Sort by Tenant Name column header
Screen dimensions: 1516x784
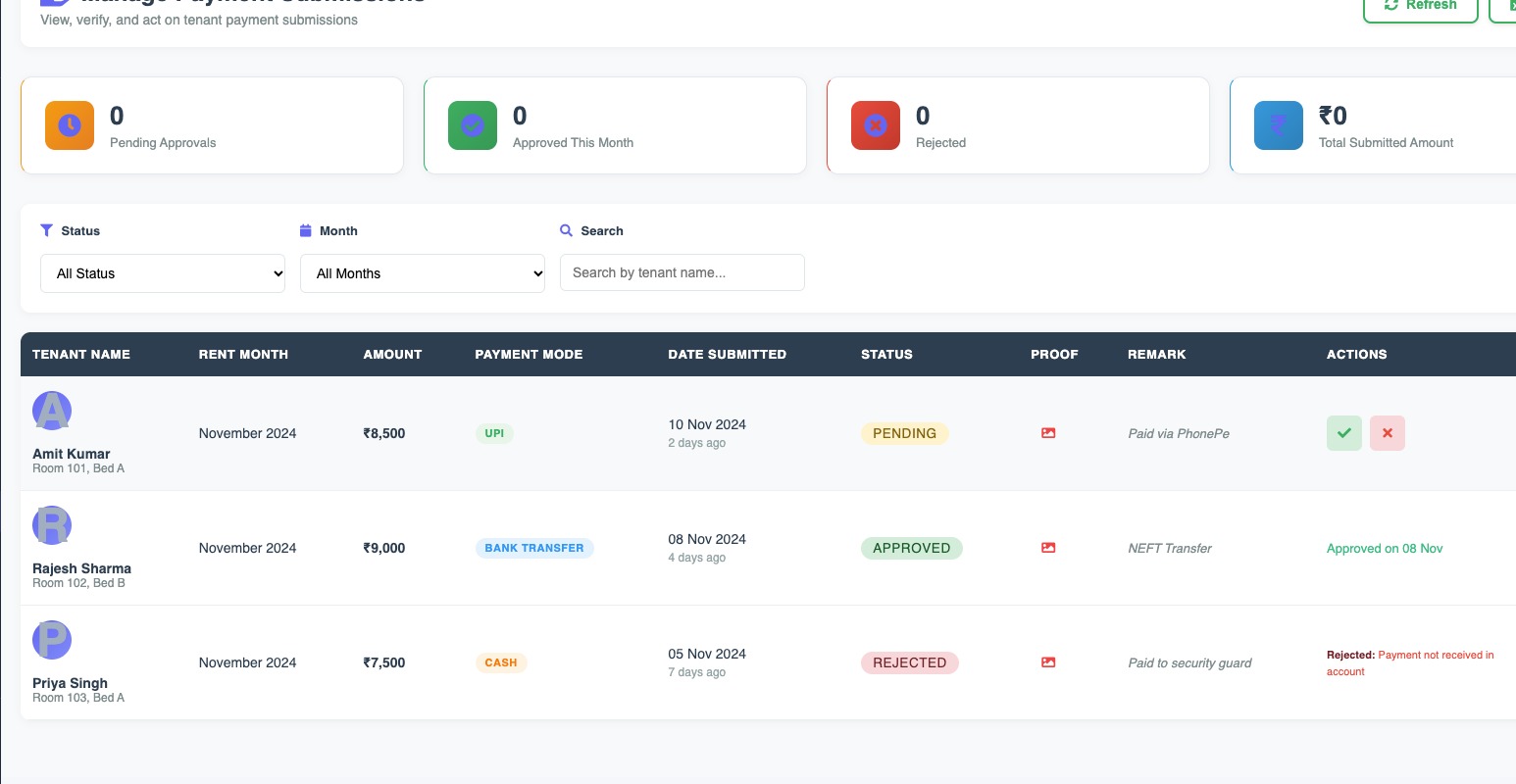point(81,354)
